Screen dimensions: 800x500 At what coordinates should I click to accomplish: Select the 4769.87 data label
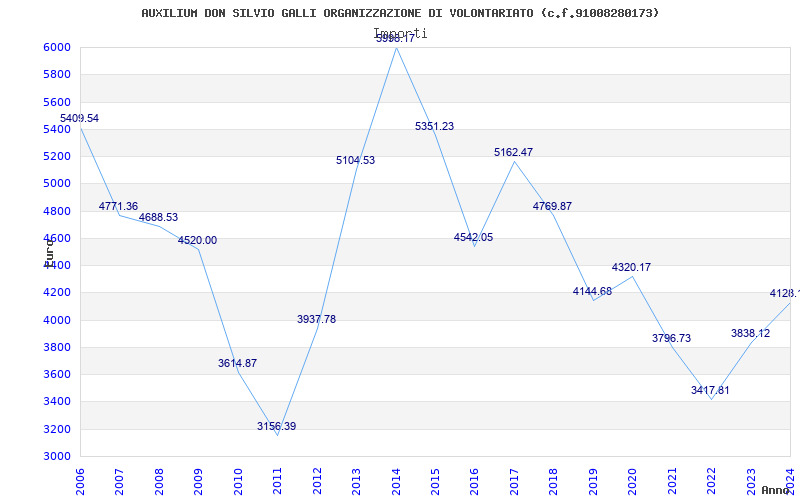(x=553, y=206)
